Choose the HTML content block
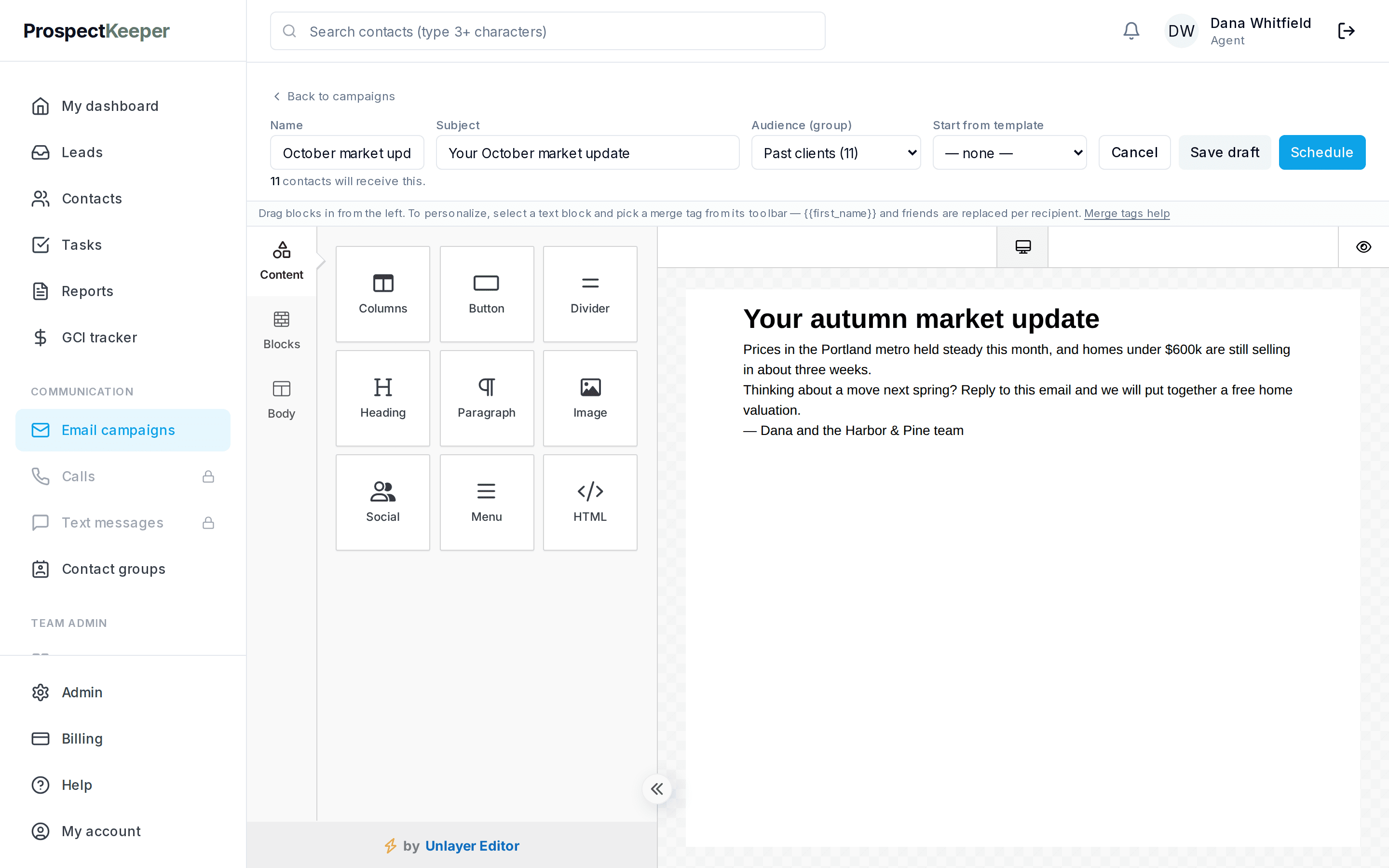Viewport: 1389px width, 868px height. (590, 502)
